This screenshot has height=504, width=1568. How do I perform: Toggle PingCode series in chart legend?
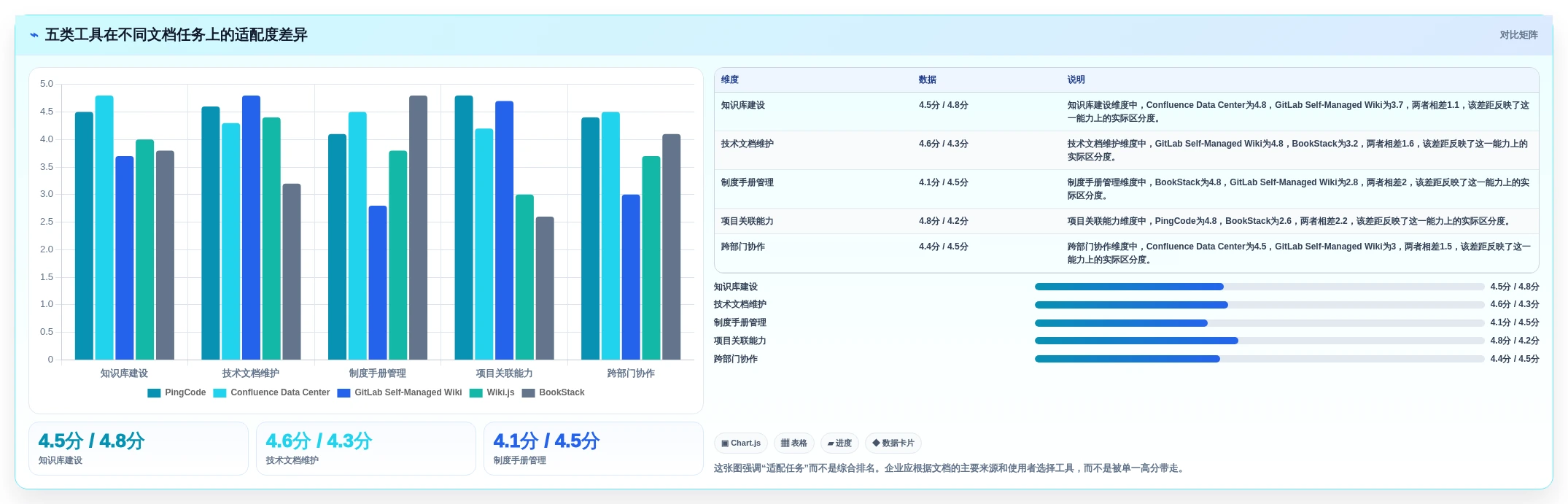coord(176,392)
